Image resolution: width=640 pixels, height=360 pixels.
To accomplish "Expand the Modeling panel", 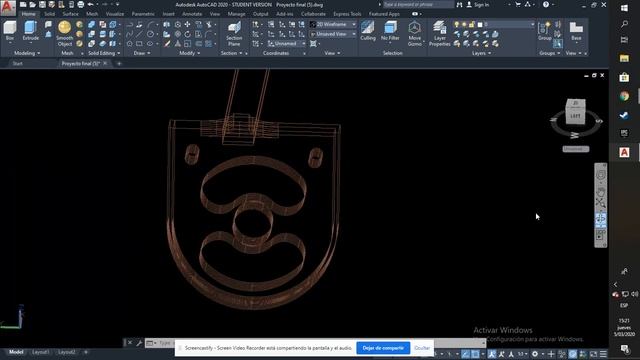I will 27,53.
